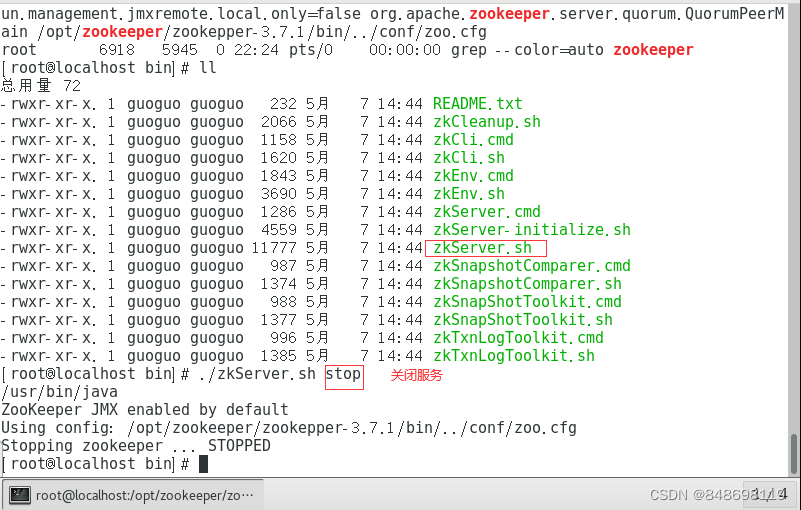Click the file size 4559 value

point(278,229)
